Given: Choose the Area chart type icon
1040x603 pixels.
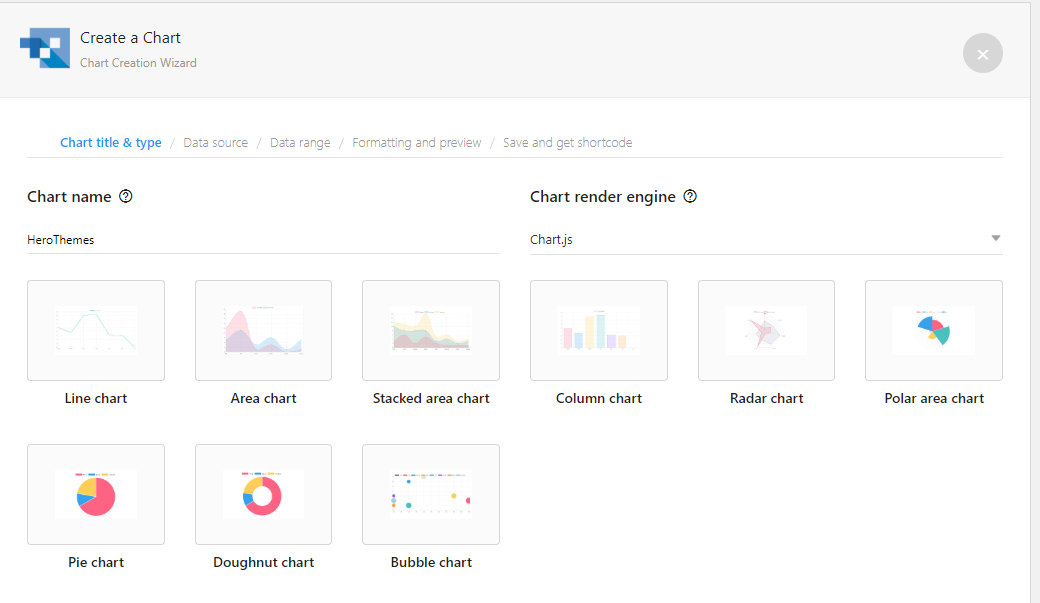Looking at the screenshot, I should [263, 330].
